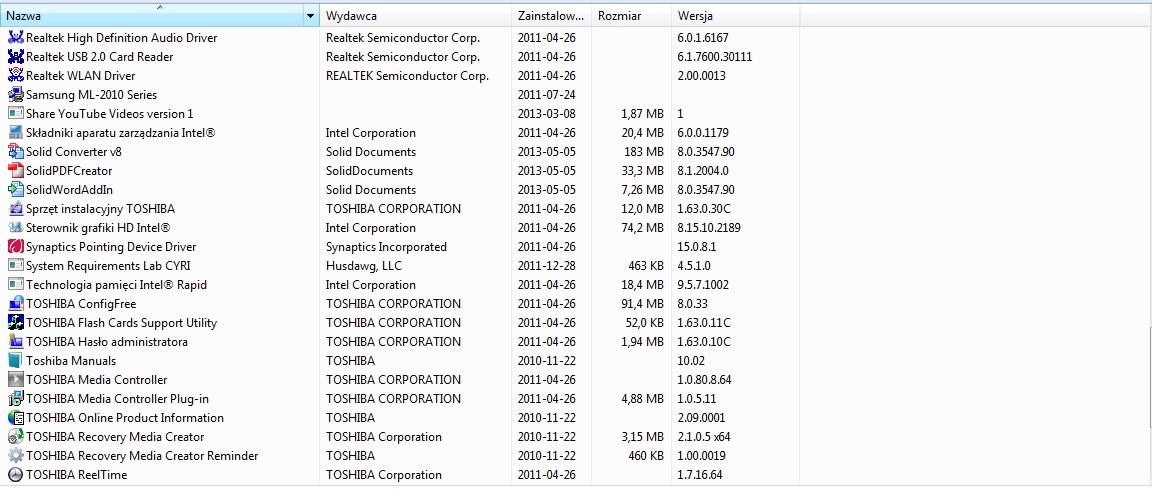This screenshot has height=498, width=1152.
Task: Click the Synaptics Incorporated publisher cell
Action: click(386, 247)
